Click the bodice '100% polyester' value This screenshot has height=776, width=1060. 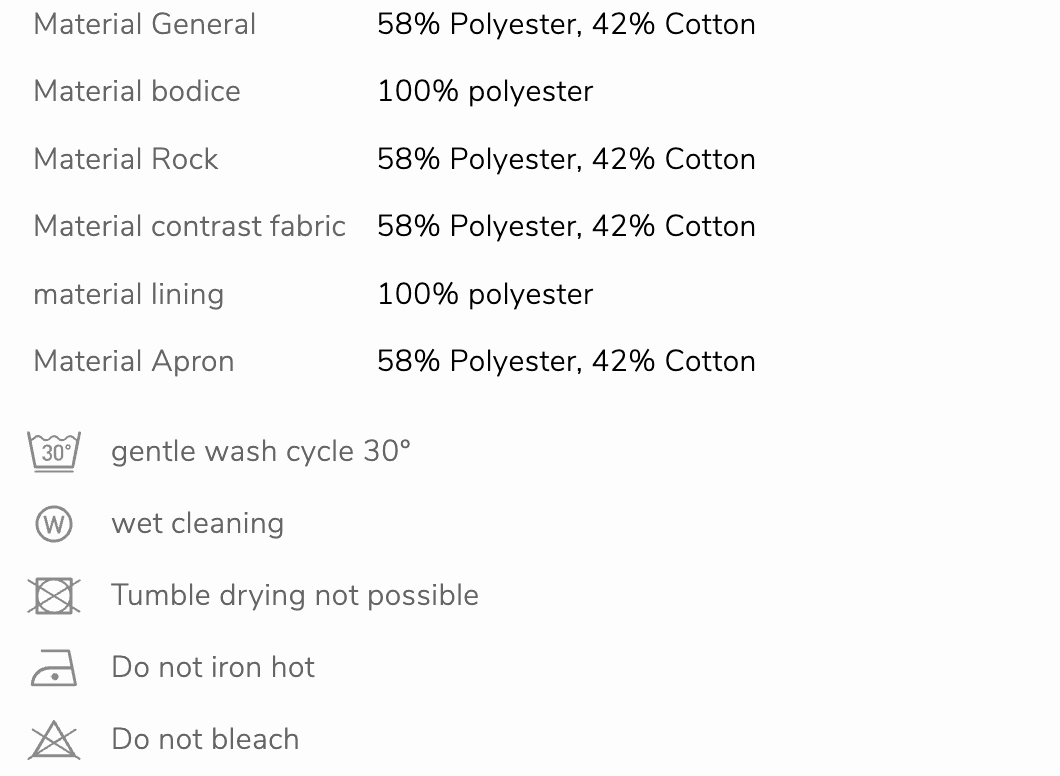pyautogui.click(x=485, y=91)
